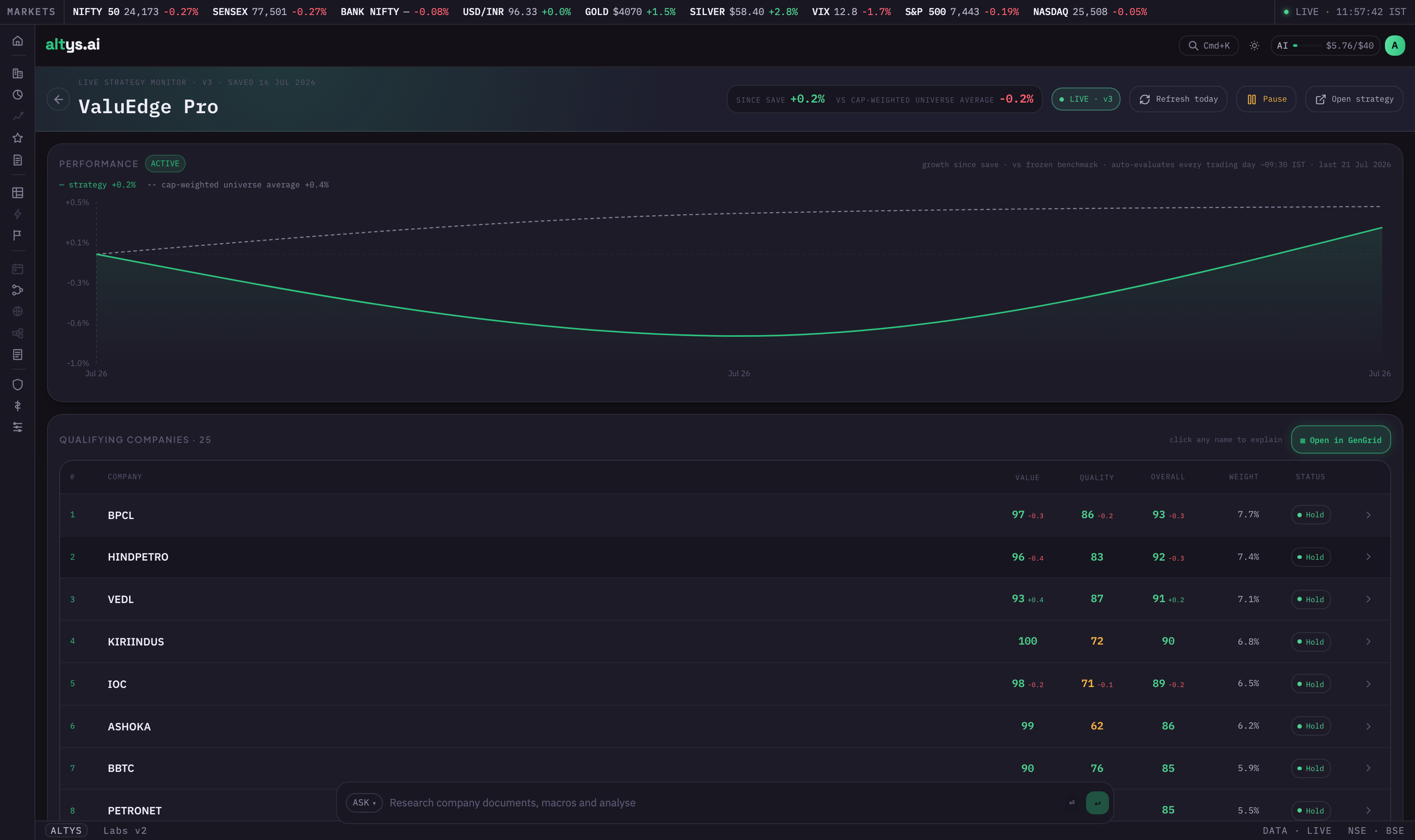
Task: Open the notes list icon above the shield
Action: (x=18, y=354)
